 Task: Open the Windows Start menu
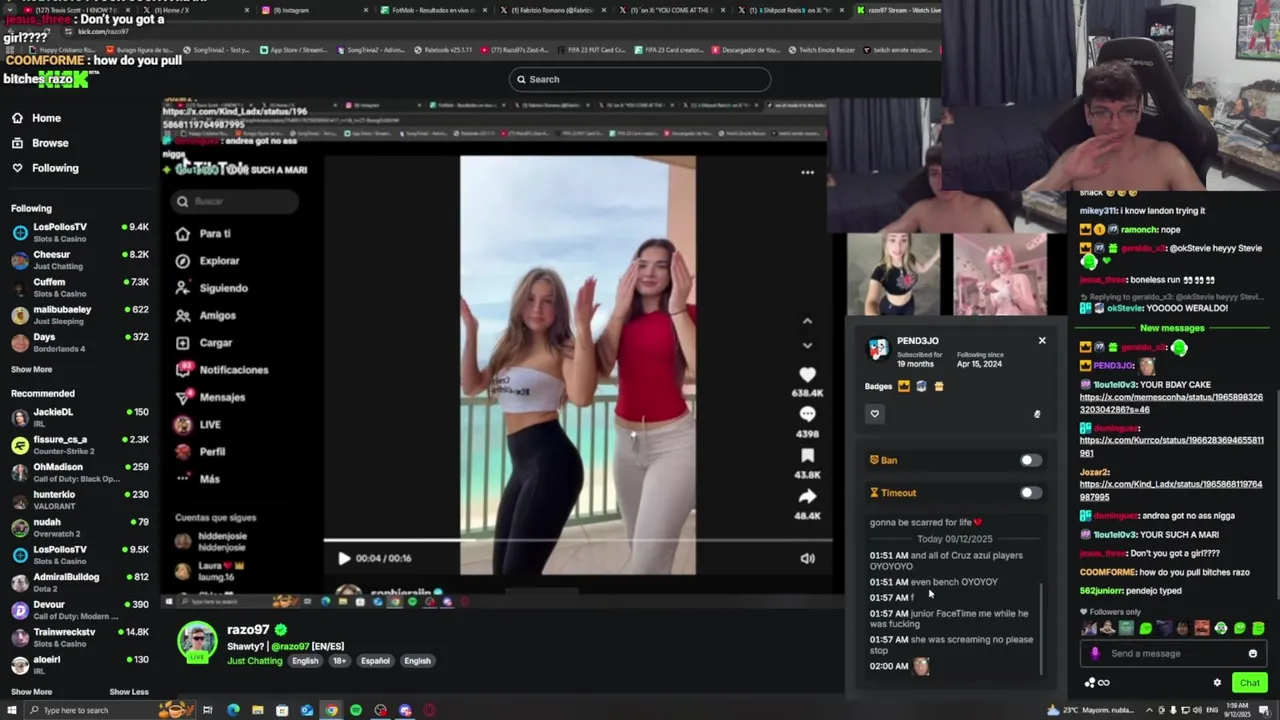(12, 711)
